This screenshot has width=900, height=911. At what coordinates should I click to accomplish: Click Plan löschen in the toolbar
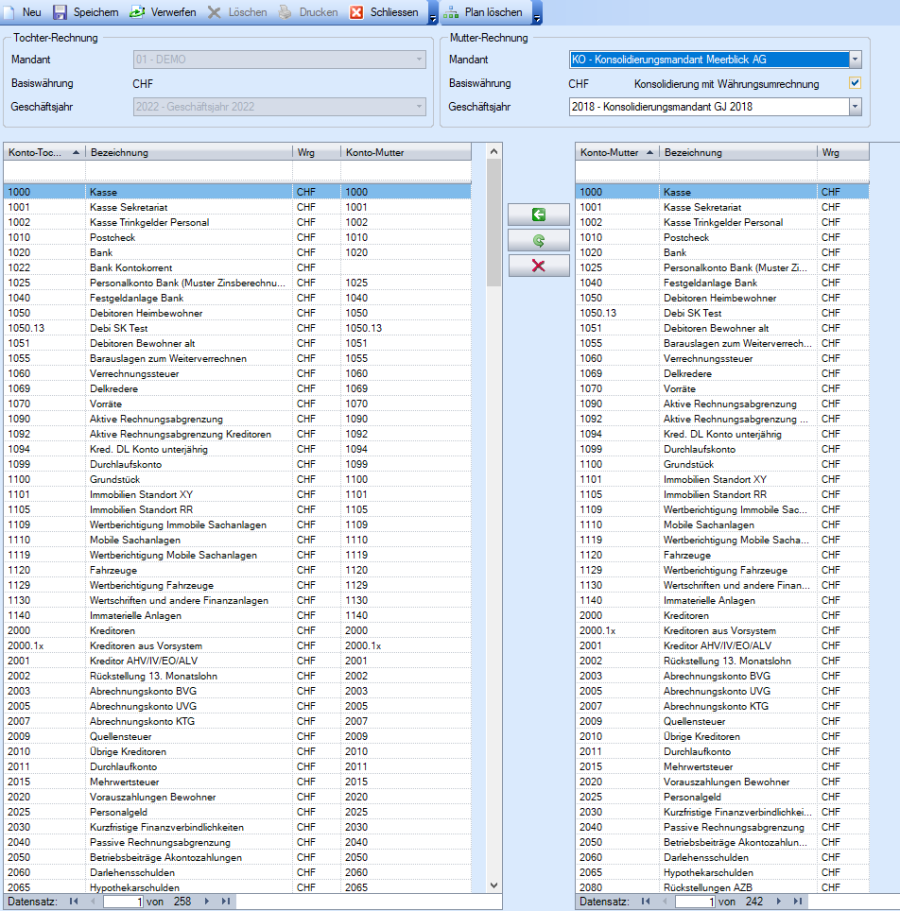point(484,12)
